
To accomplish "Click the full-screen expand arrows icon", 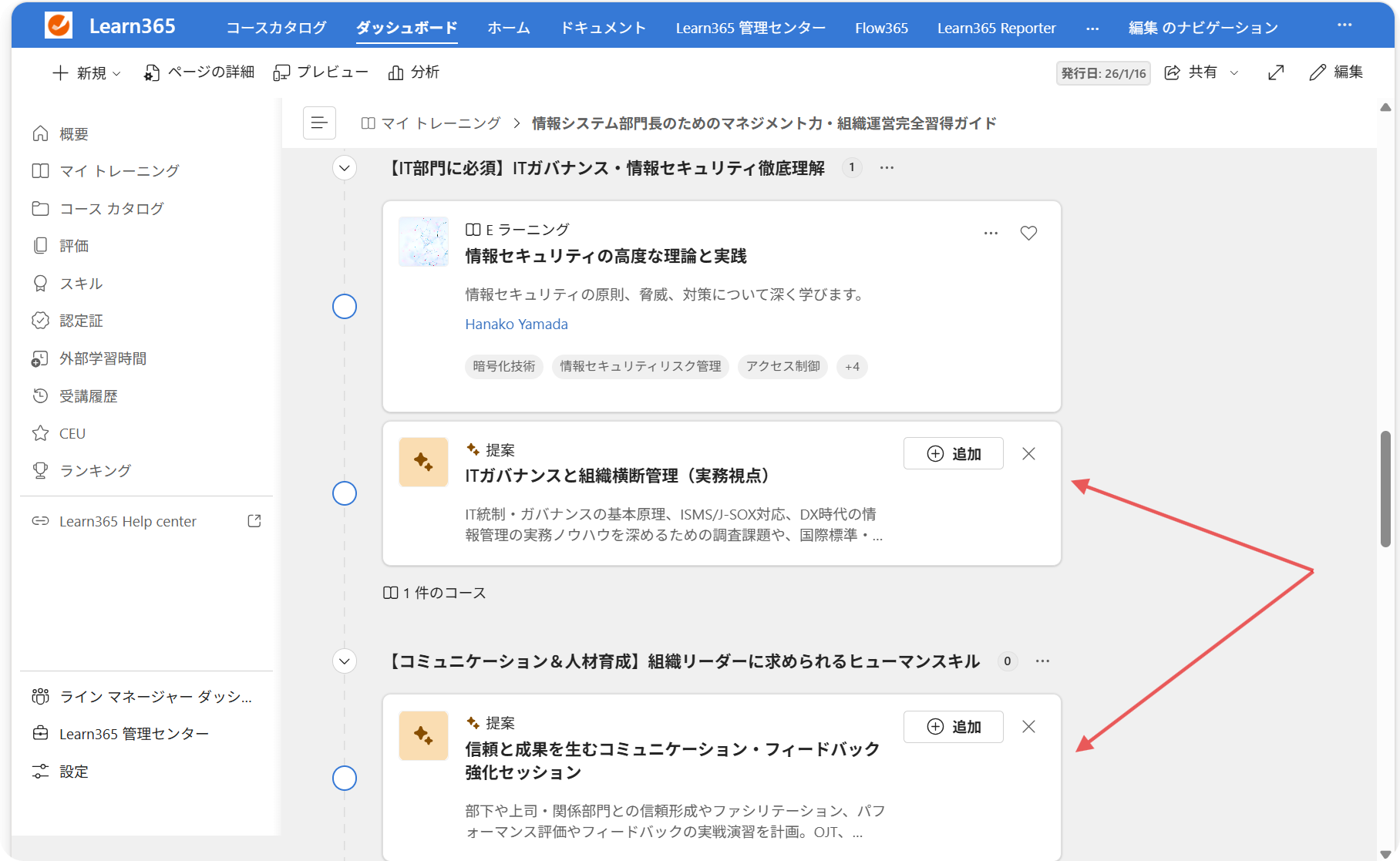I will [x=1276, y=72].
